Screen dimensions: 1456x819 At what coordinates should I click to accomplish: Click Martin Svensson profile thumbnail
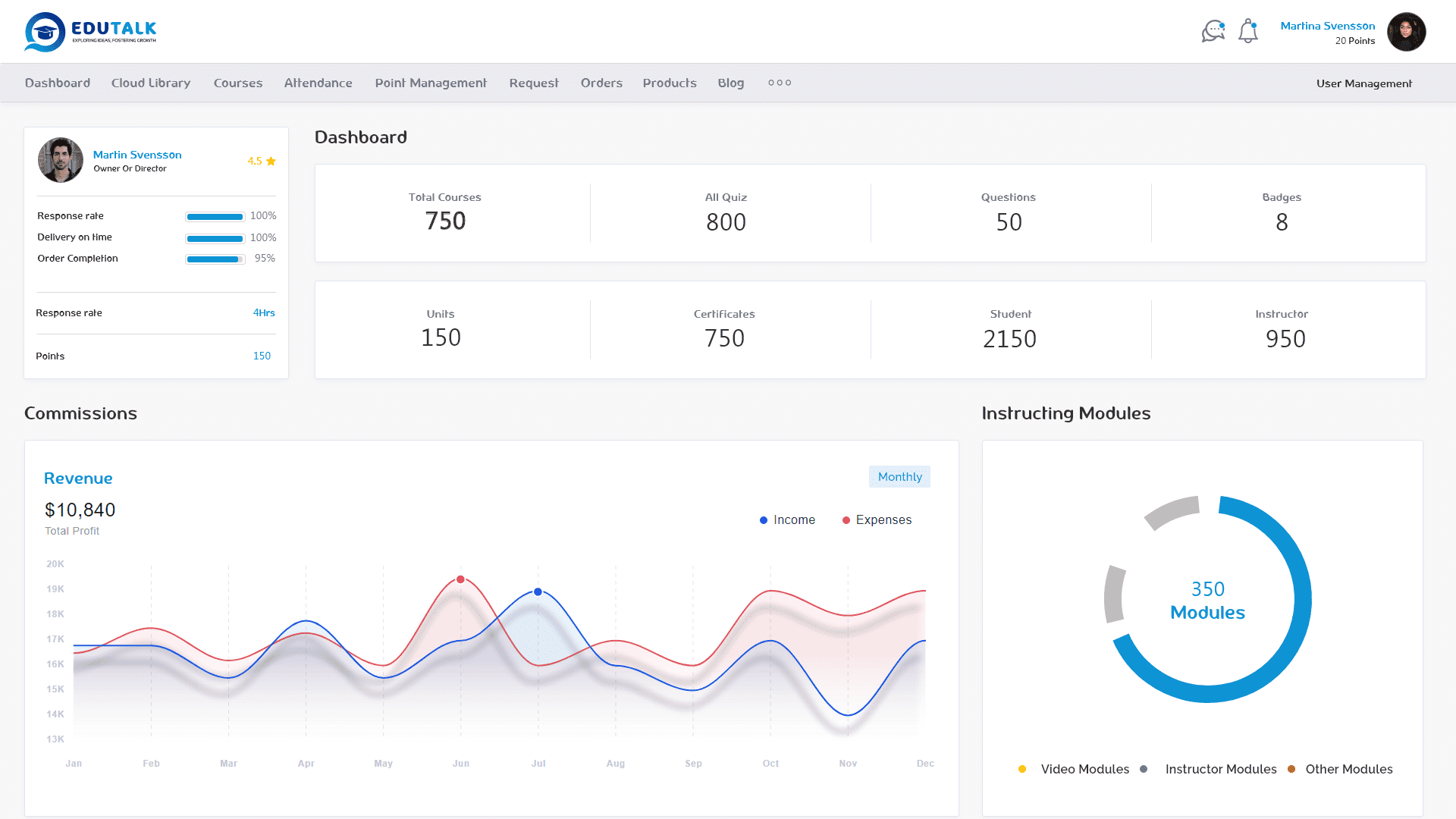[x=59, y=160]
